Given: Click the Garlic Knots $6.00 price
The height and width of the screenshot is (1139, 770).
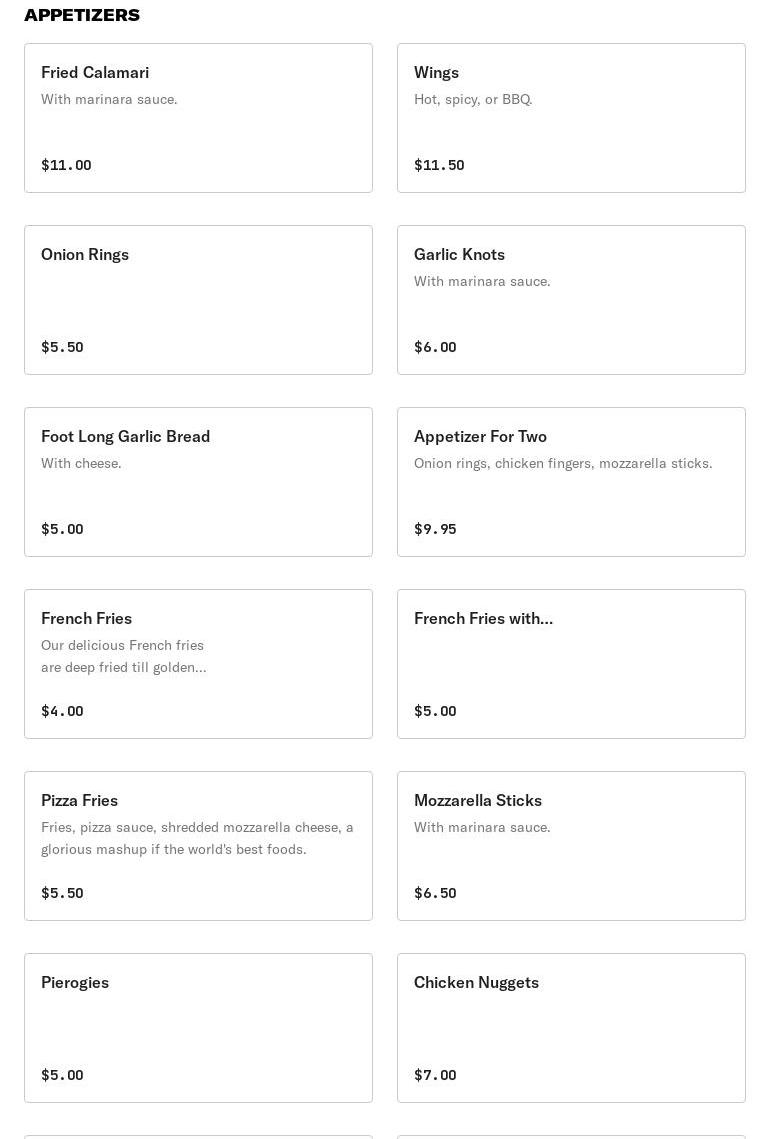Looking at the screenshot, I should pyautogui.click(x=435, y=347).
